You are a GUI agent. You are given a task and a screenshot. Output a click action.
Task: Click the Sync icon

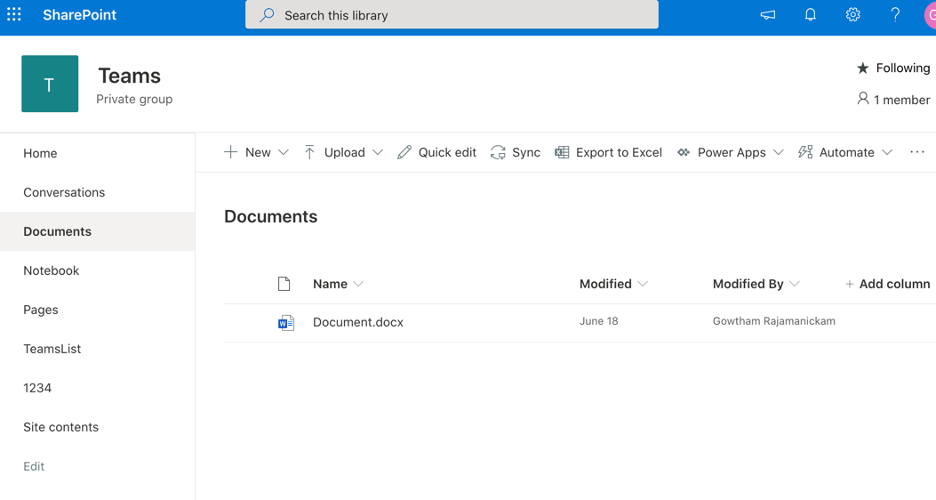(x=498, y=152)
